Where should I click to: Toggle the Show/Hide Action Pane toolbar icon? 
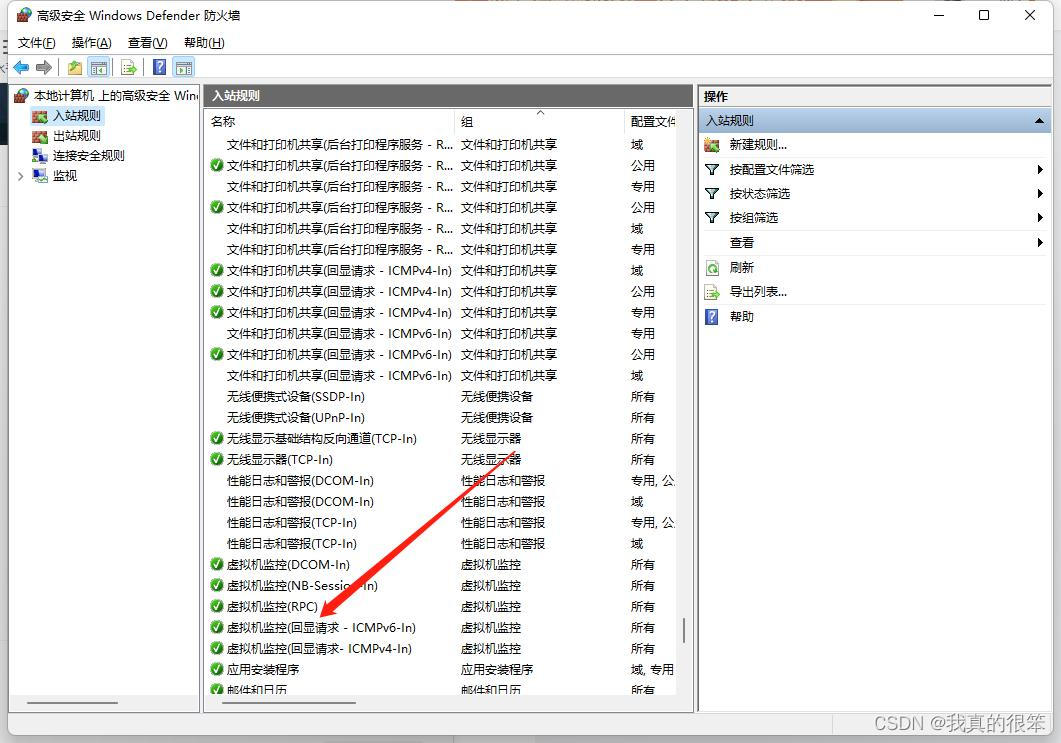183,67
